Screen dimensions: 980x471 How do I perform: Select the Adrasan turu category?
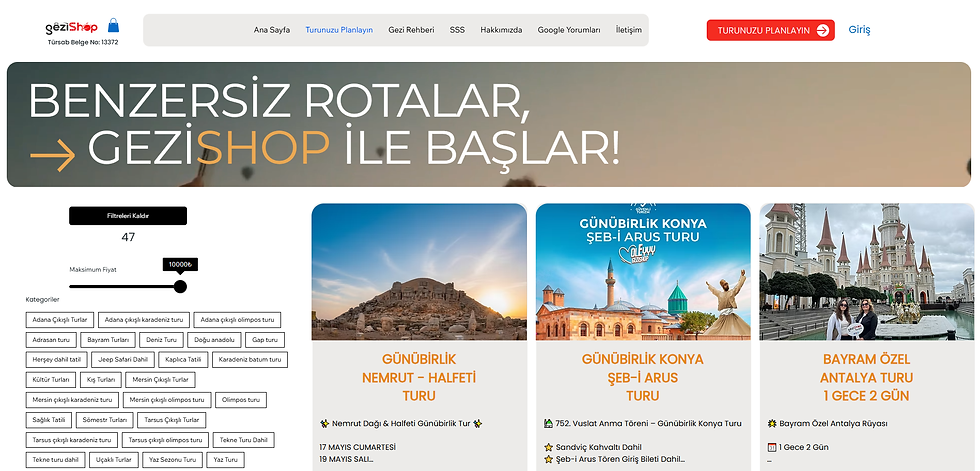(51, 340)
